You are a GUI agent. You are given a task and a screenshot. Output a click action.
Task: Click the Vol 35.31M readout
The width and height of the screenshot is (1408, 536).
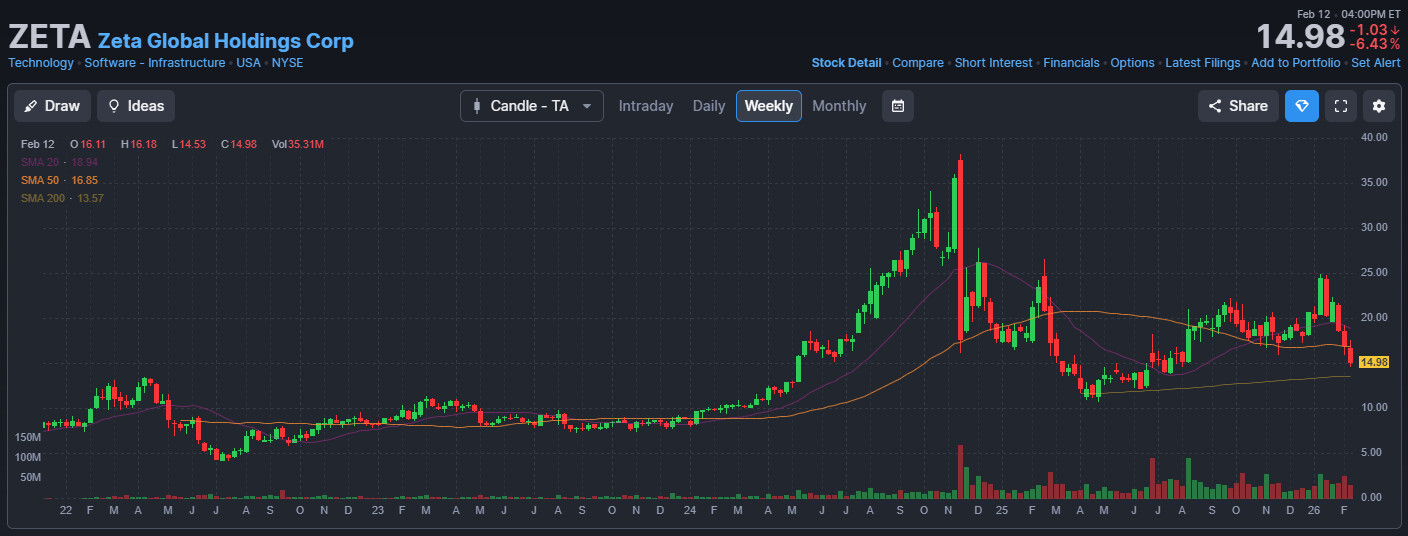pos(297,144)
